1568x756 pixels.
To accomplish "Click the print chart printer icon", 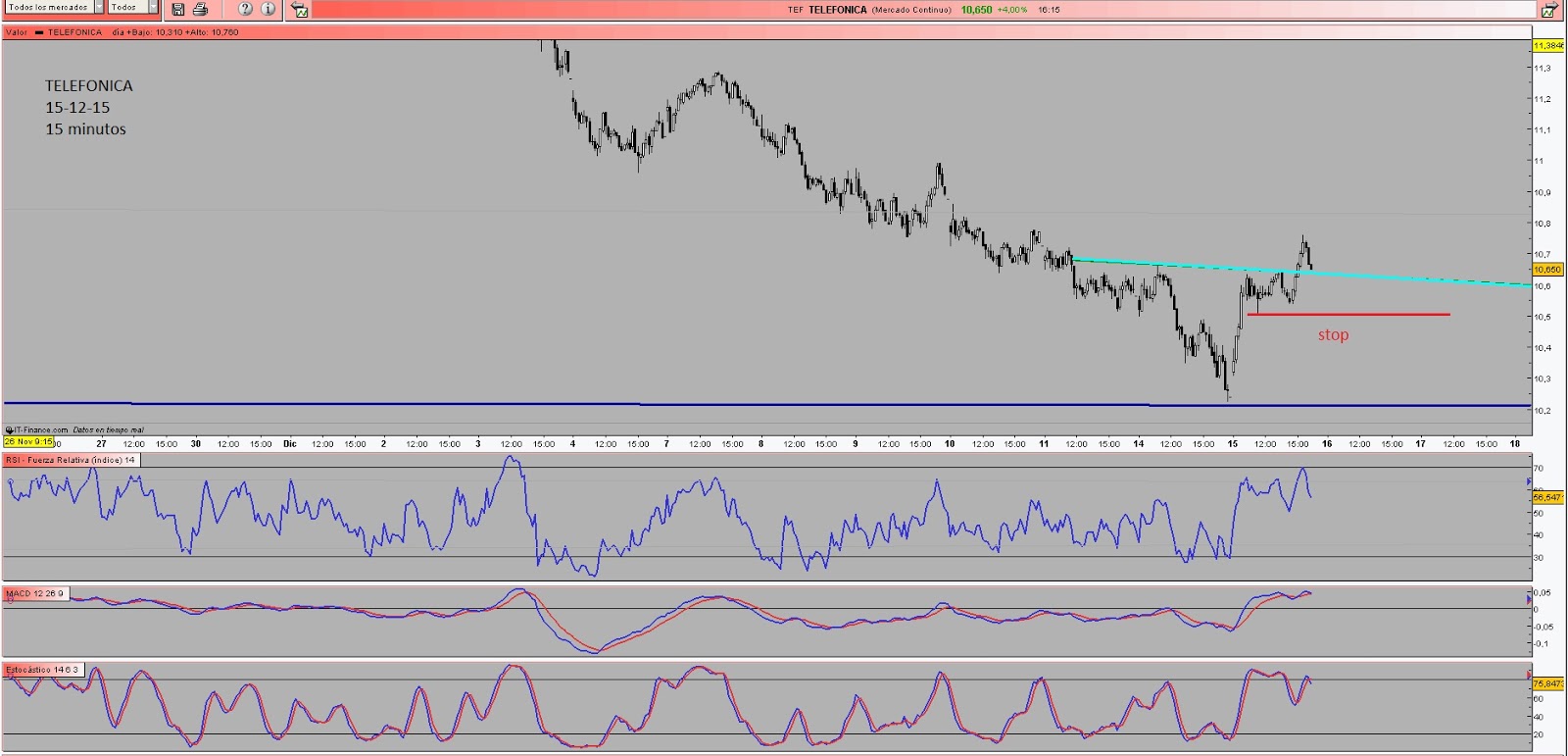I will [201, 9].
